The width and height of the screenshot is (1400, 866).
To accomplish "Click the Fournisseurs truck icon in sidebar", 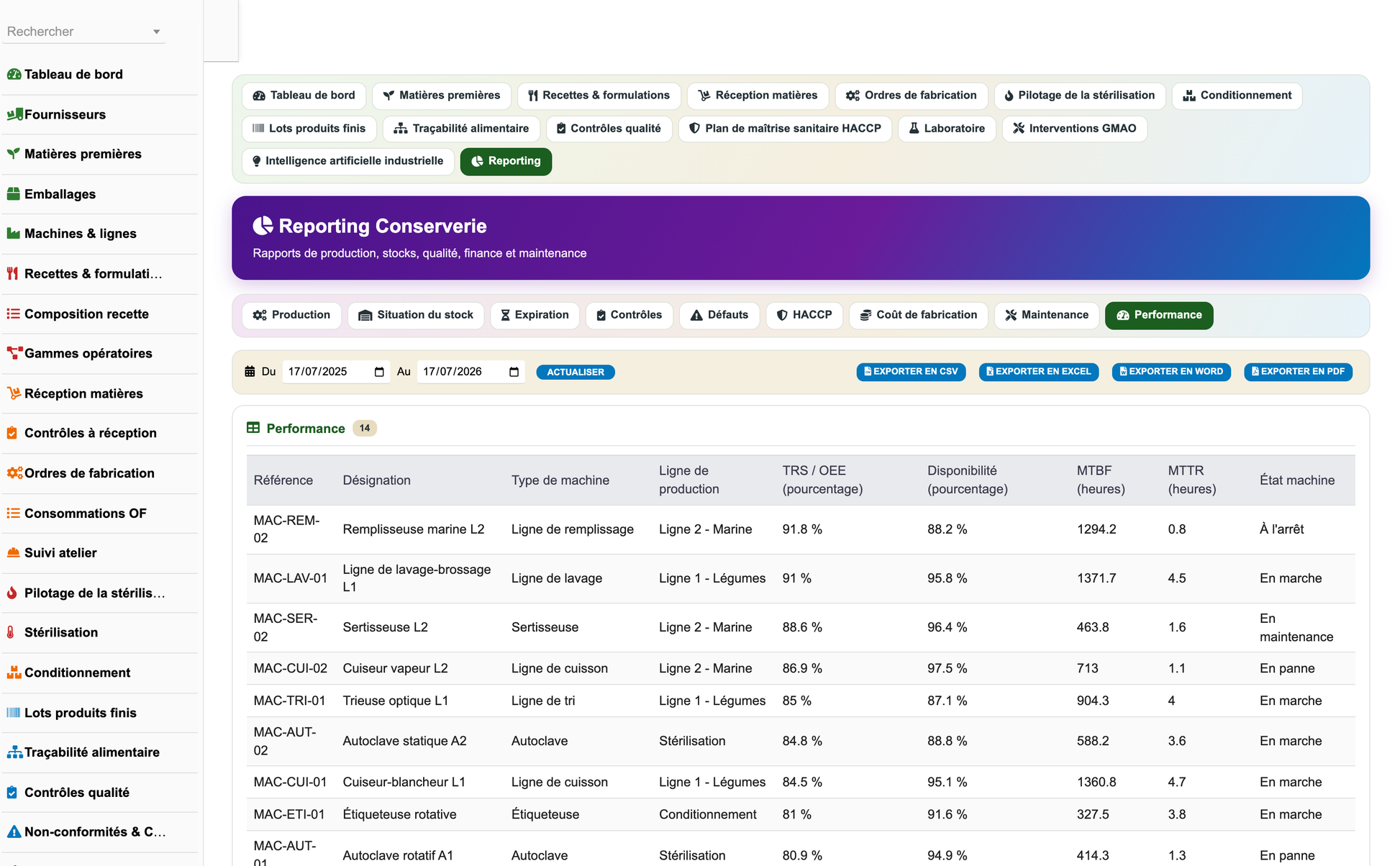I will click(14, 114).
